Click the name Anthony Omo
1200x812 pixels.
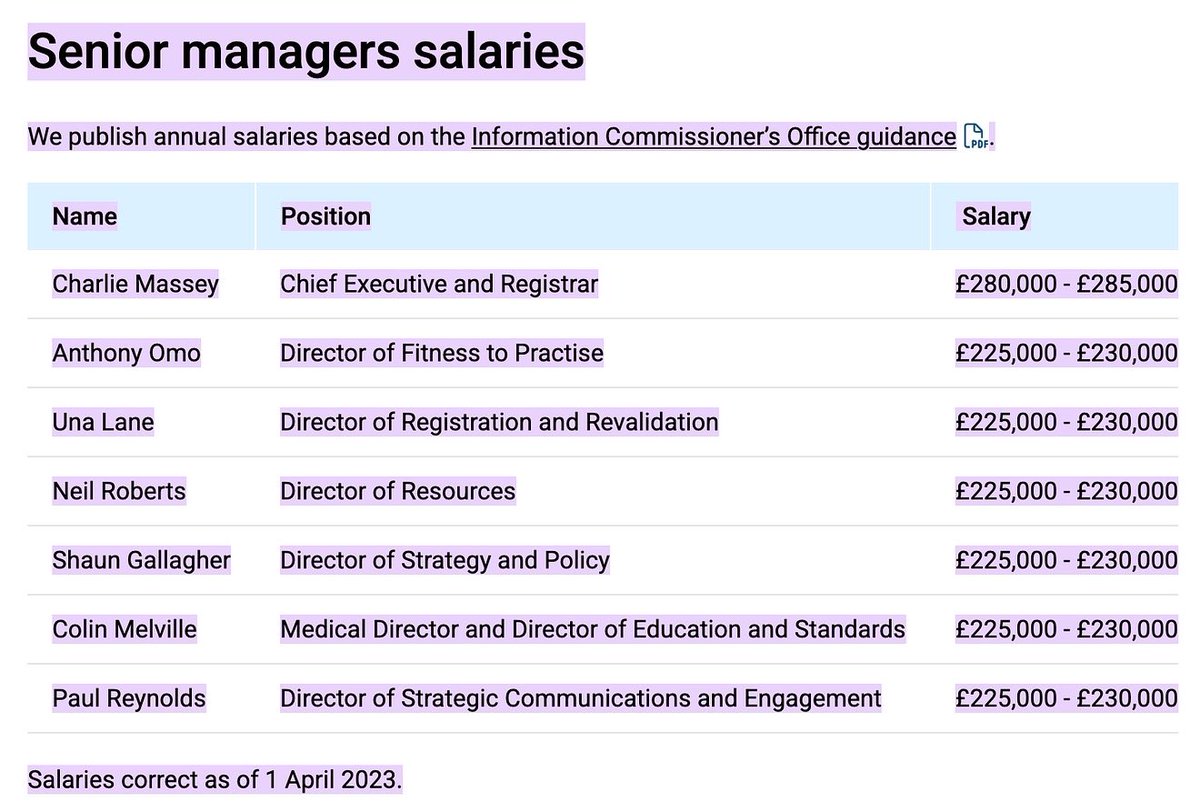(126, 353)
